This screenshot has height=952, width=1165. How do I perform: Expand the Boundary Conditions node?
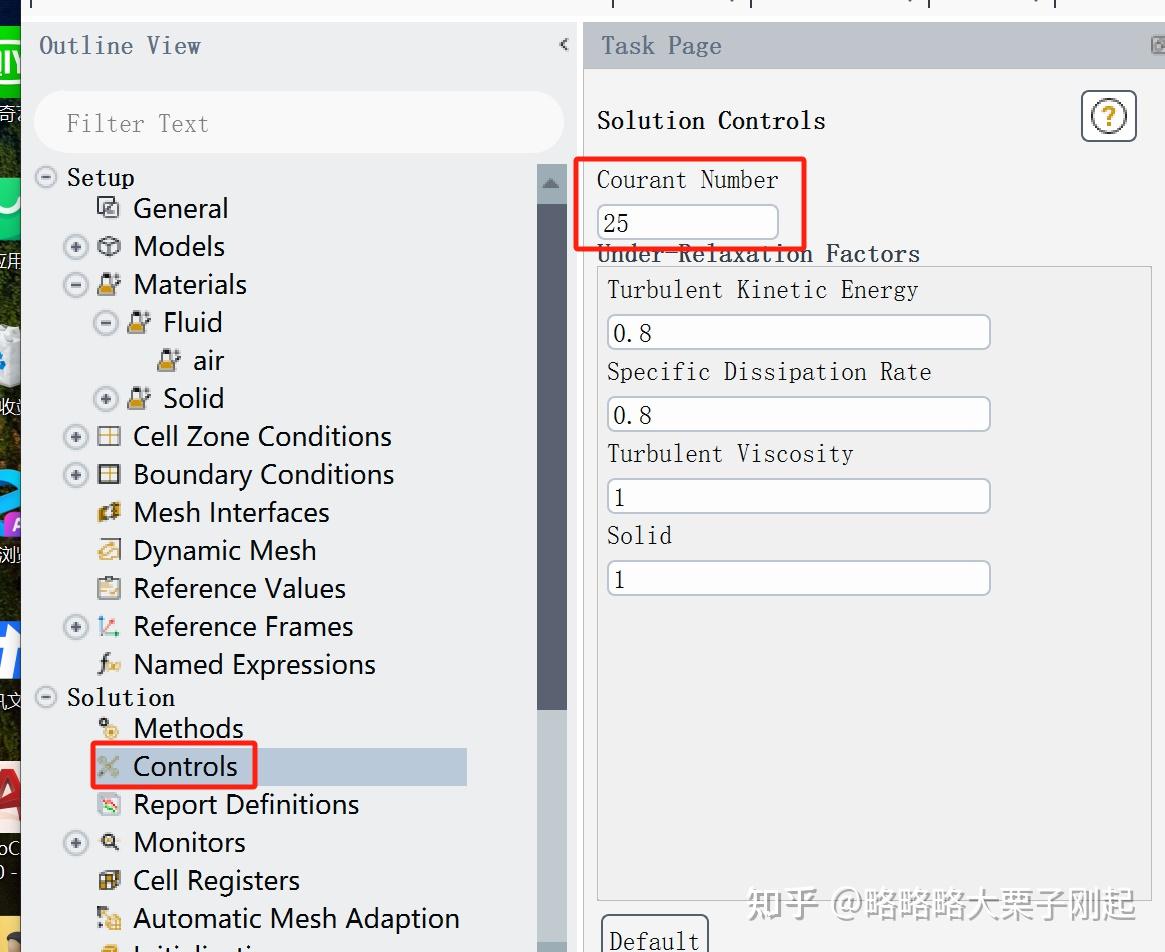(x=76, y=475)
